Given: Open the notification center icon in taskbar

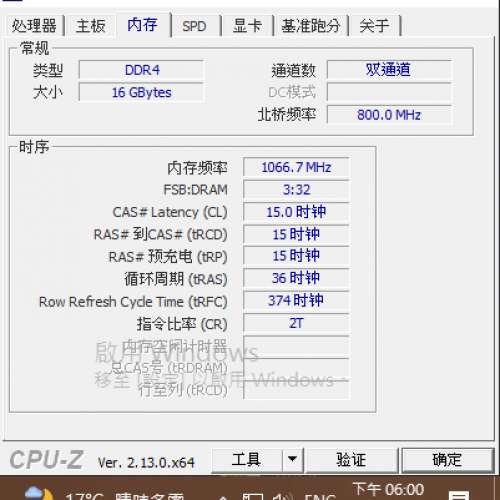Looking at the screenshot, I should pyautogui.click(x=459, y=495).
